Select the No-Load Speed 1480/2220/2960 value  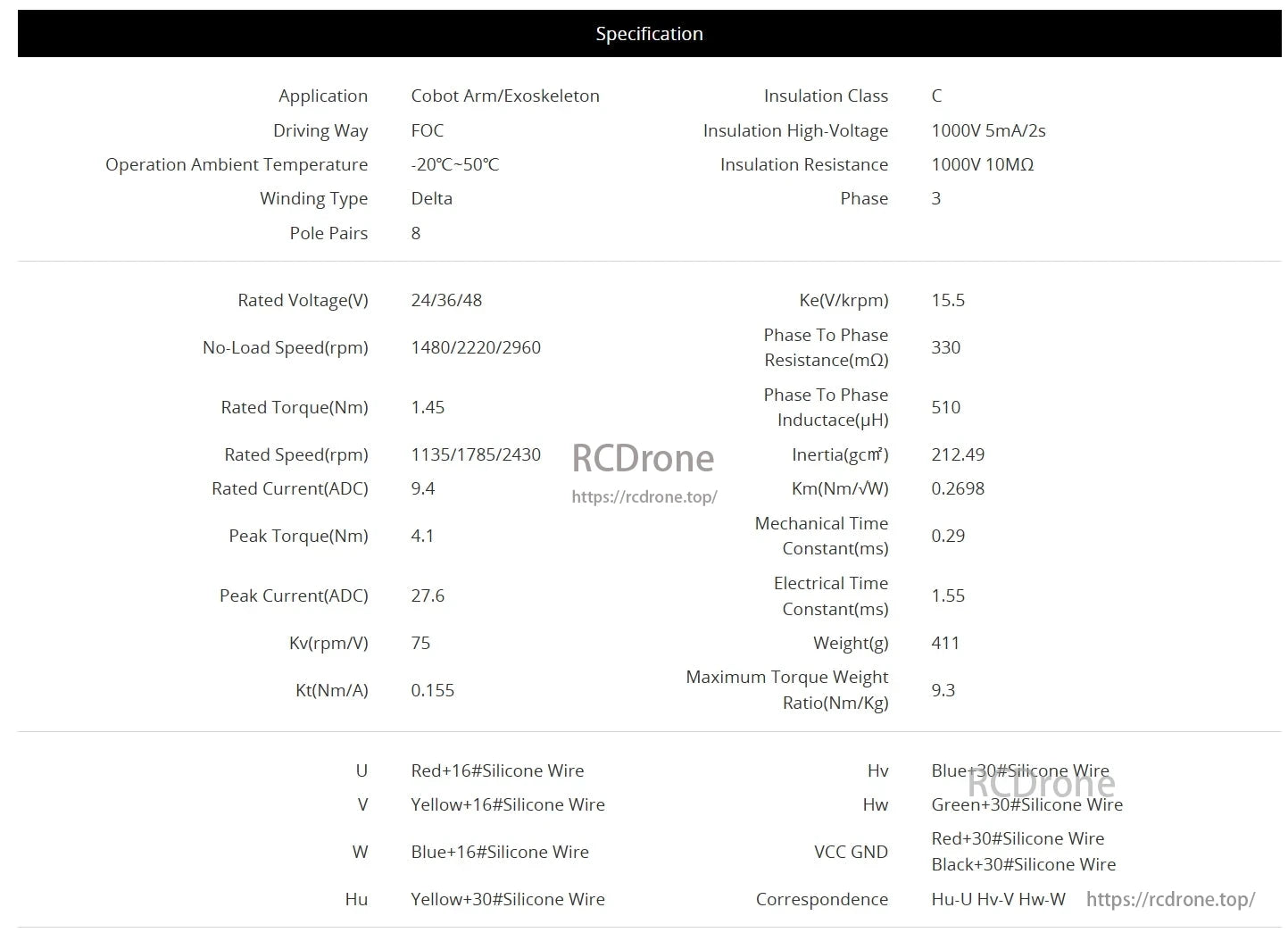coord(476,347)
